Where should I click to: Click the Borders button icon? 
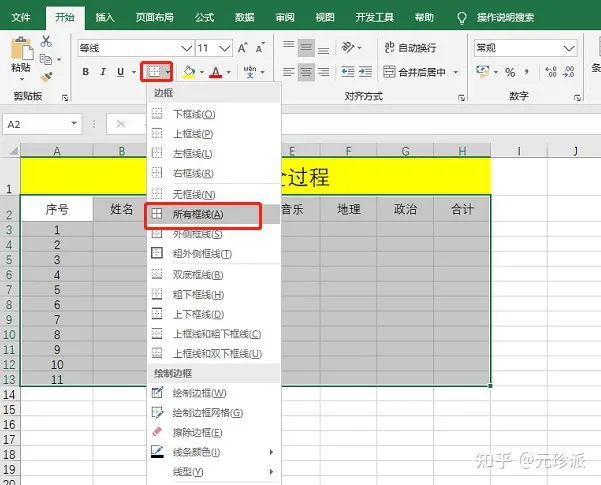tap(154, 71)
